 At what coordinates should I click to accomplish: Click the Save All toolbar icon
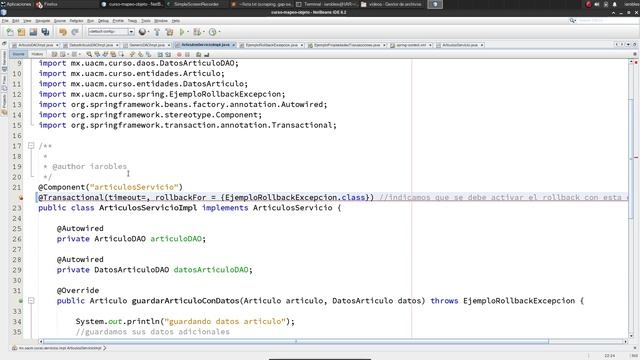[x=45, y=32]
